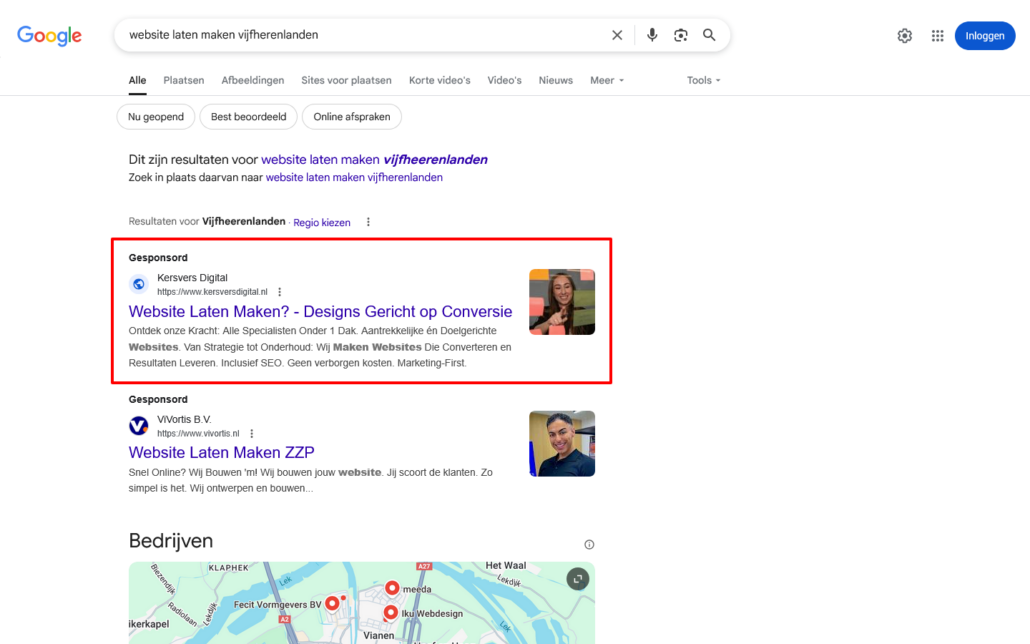Screen dimensions: 1030x644
Task: Click the Inloggen button
Action: pos(984,36)
